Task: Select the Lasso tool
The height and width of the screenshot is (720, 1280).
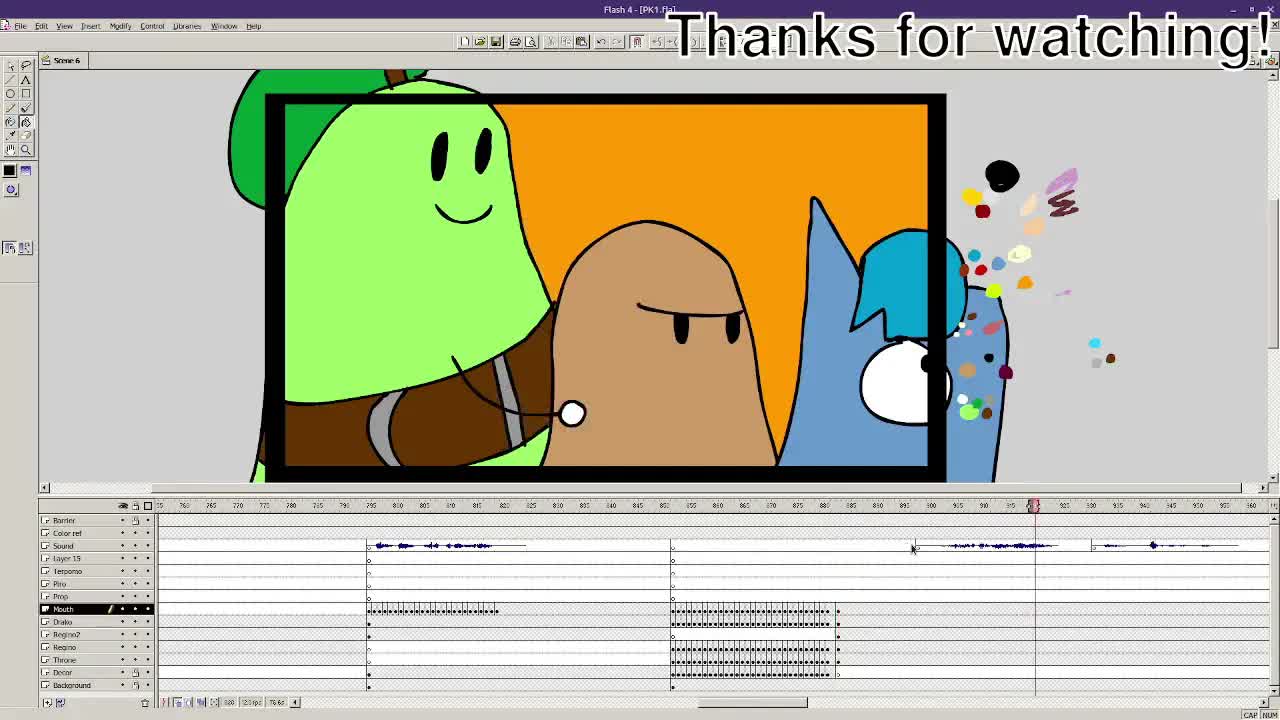Action: coord(26,66)
